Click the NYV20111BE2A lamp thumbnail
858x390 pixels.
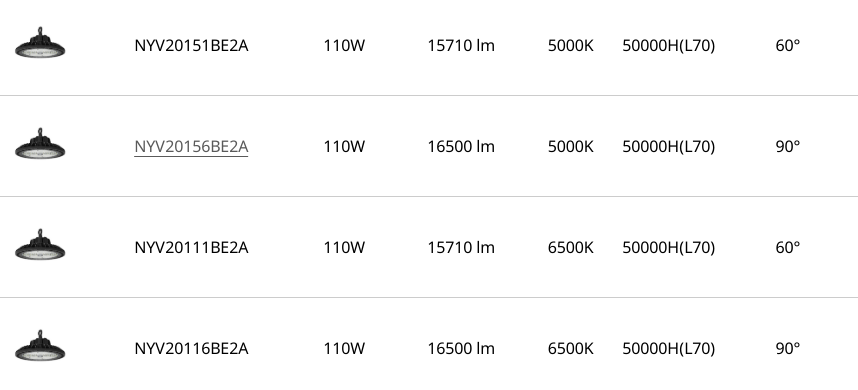tap(40, 245)
